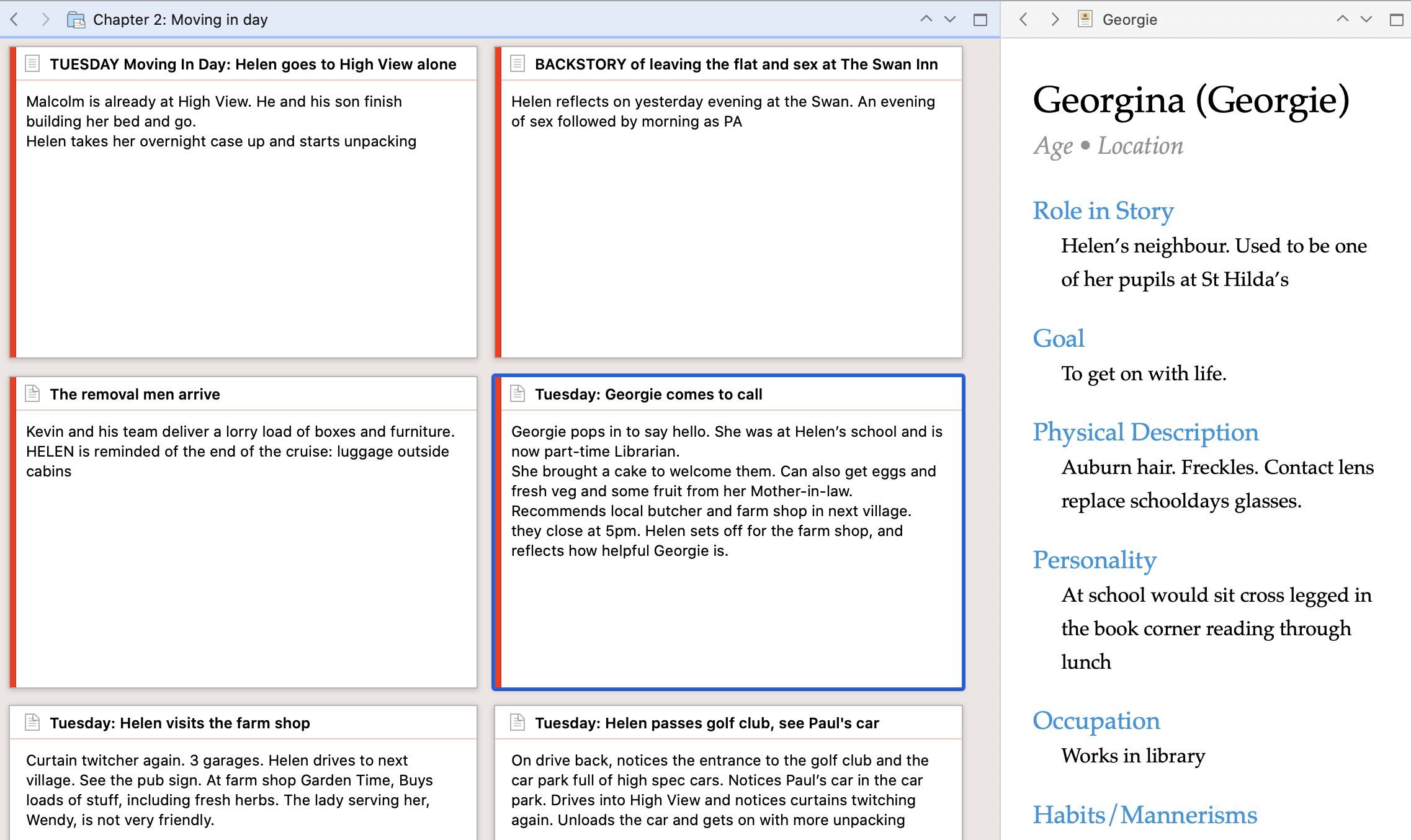The width and height of the screenshot is (1411, 840).
Task: Click synopsis starting Kevin and his team deliver
Action: tap(240, 452)
